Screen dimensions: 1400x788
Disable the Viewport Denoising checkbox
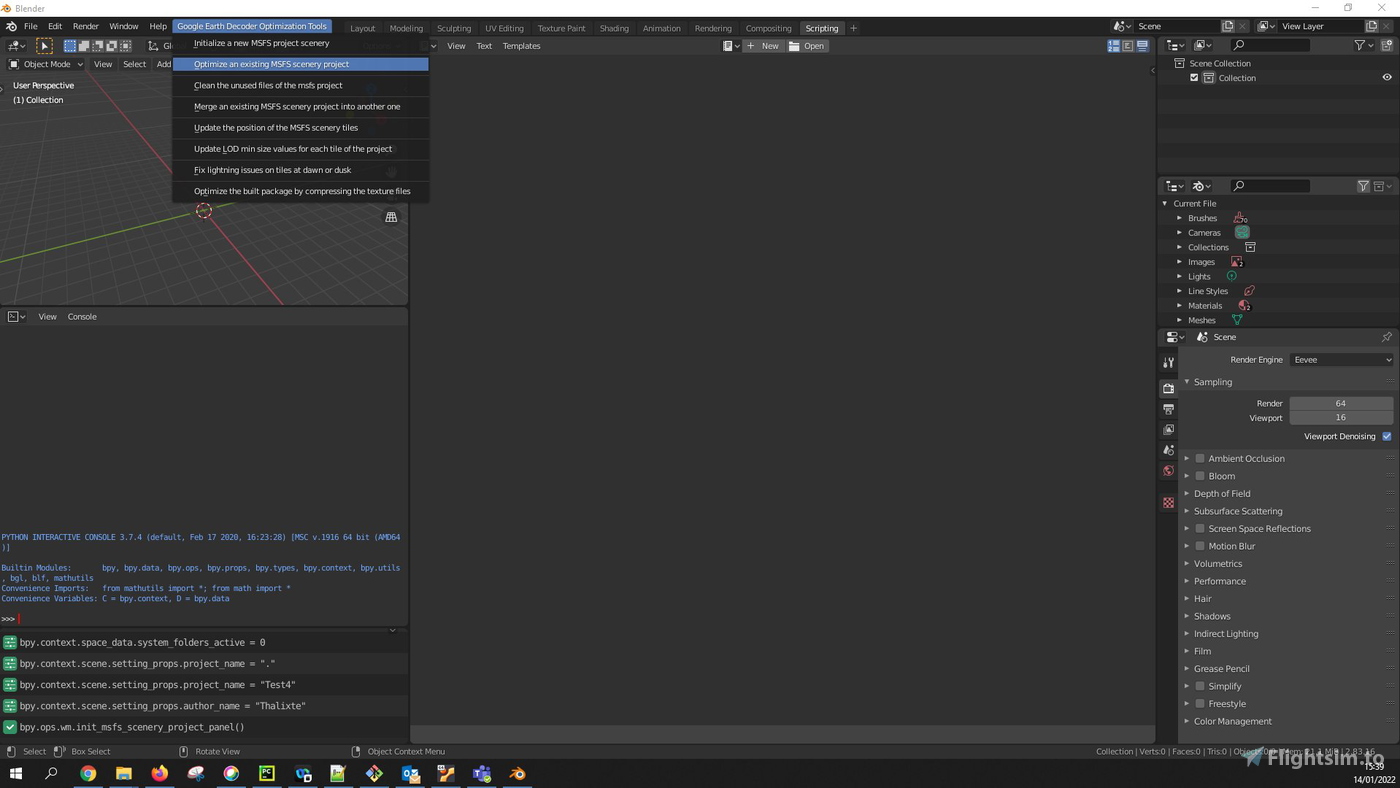click(x=1386, y=436)
